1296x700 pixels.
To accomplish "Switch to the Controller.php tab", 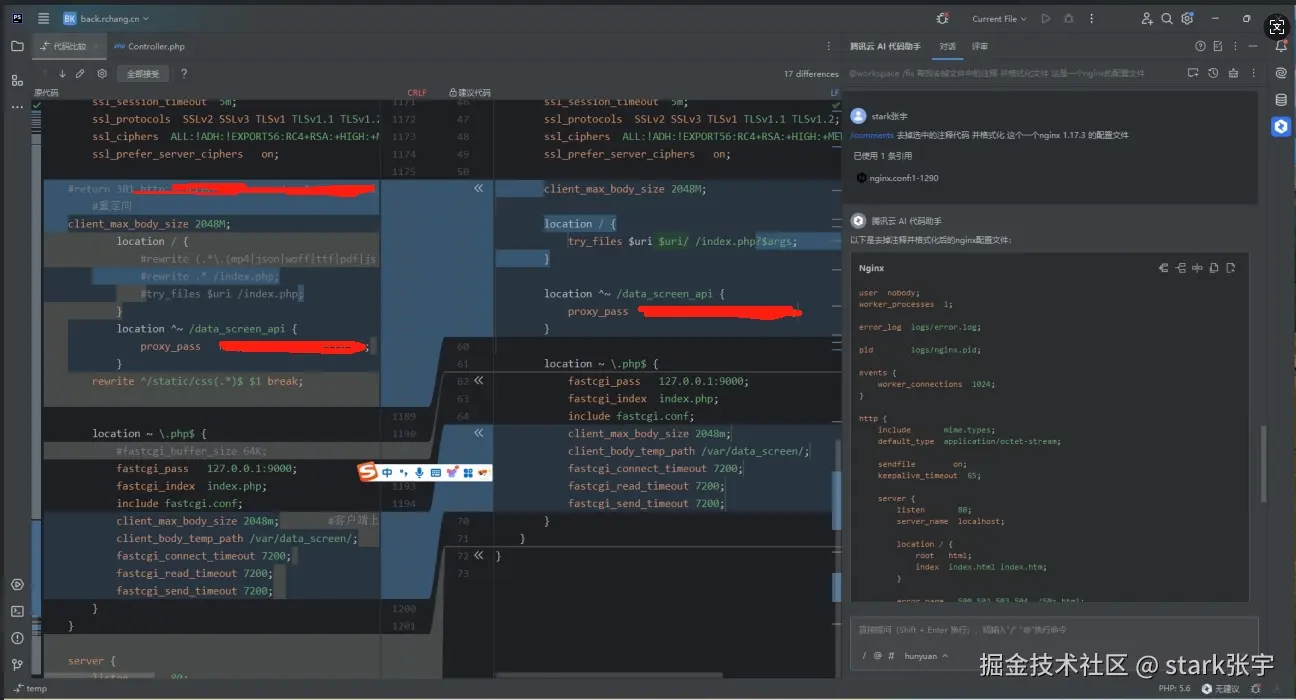I will point(150,46).
